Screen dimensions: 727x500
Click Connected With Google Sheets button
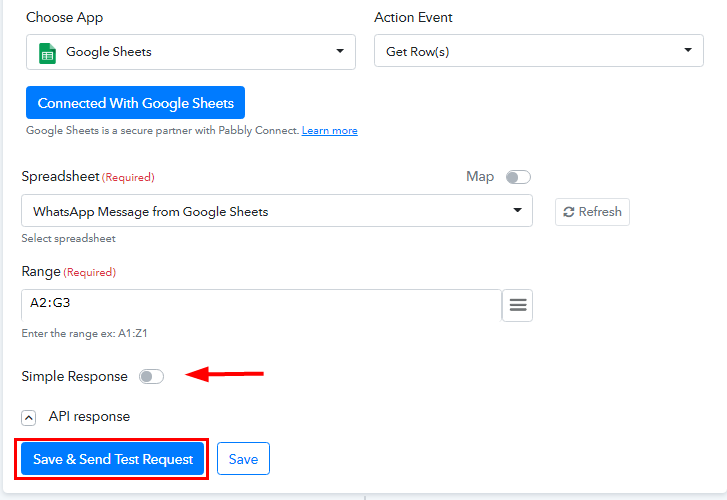135,103
